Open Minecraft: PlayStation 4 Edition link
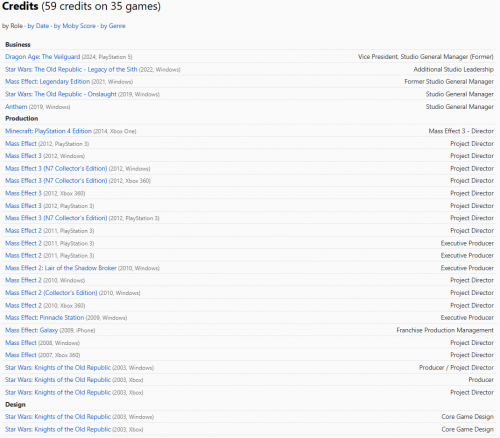The width and height of the screenshot is (500, 438). [x=48, y=131]
